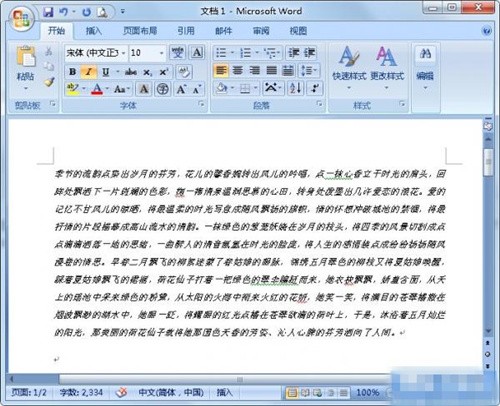
Task: Open the 页面布局 ribbon tab
Action: [140, 31]
